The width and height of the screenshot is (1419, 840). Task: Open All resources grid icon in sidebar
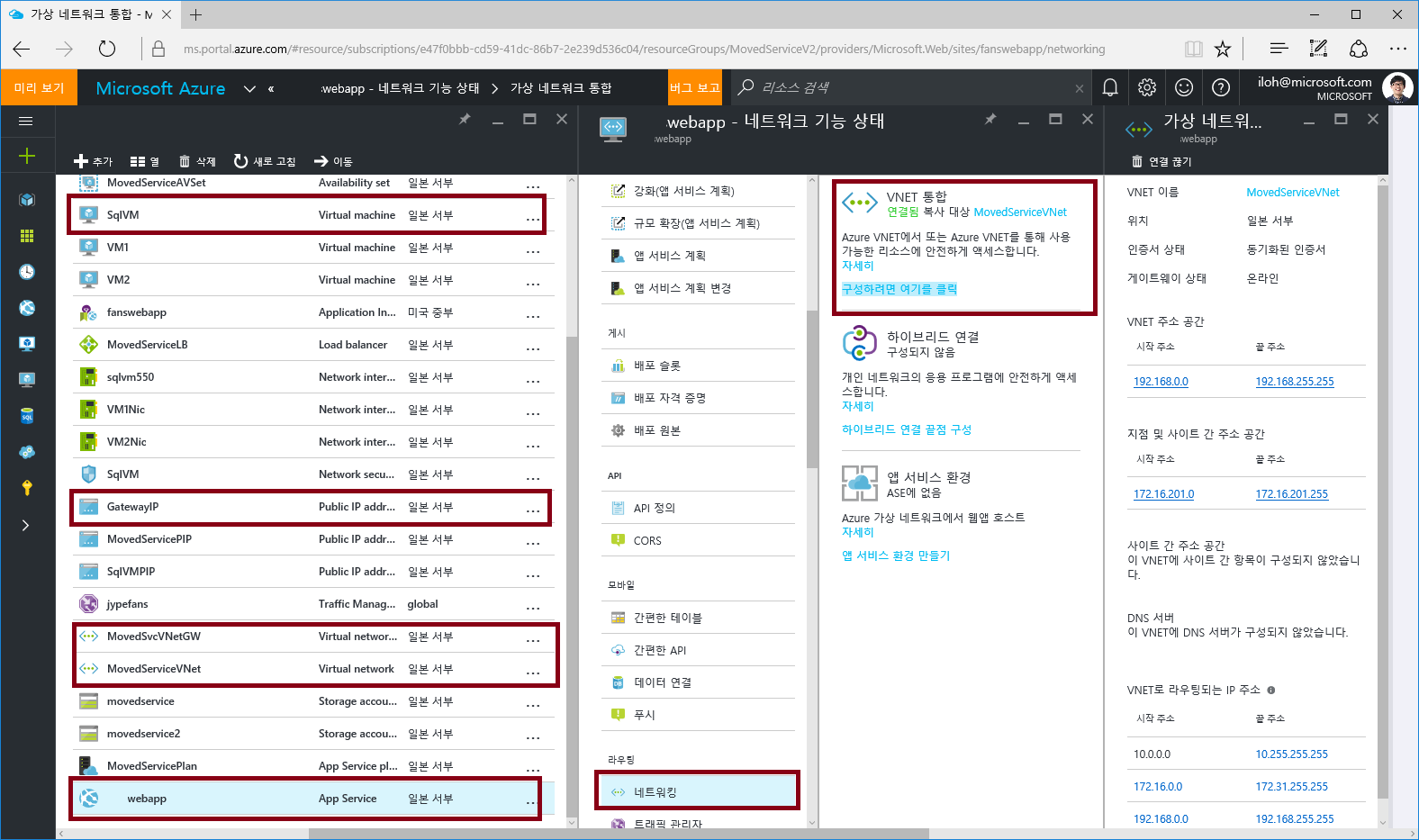click(x=27, y=236)
